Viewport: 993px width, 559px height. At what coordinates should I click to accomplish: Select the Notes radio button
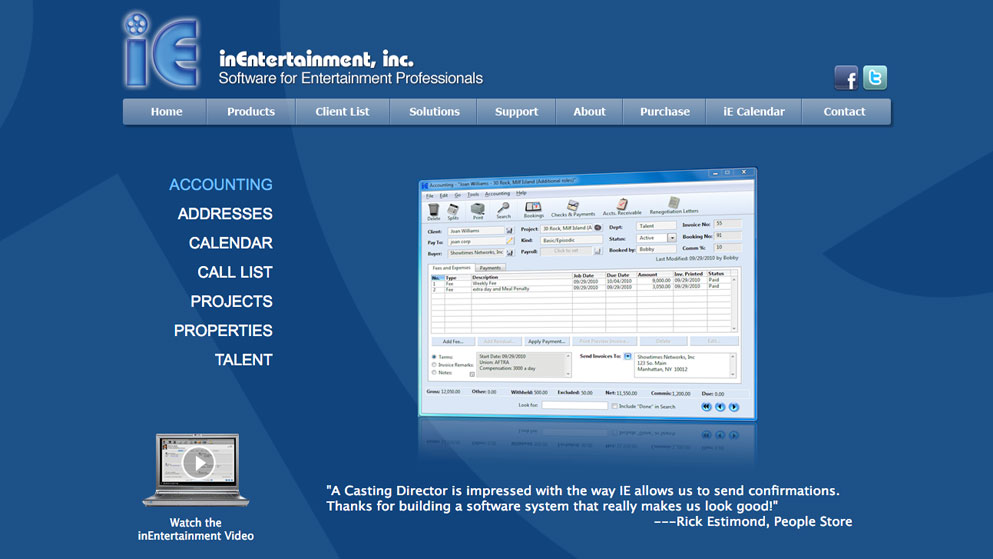coord(434,372)
